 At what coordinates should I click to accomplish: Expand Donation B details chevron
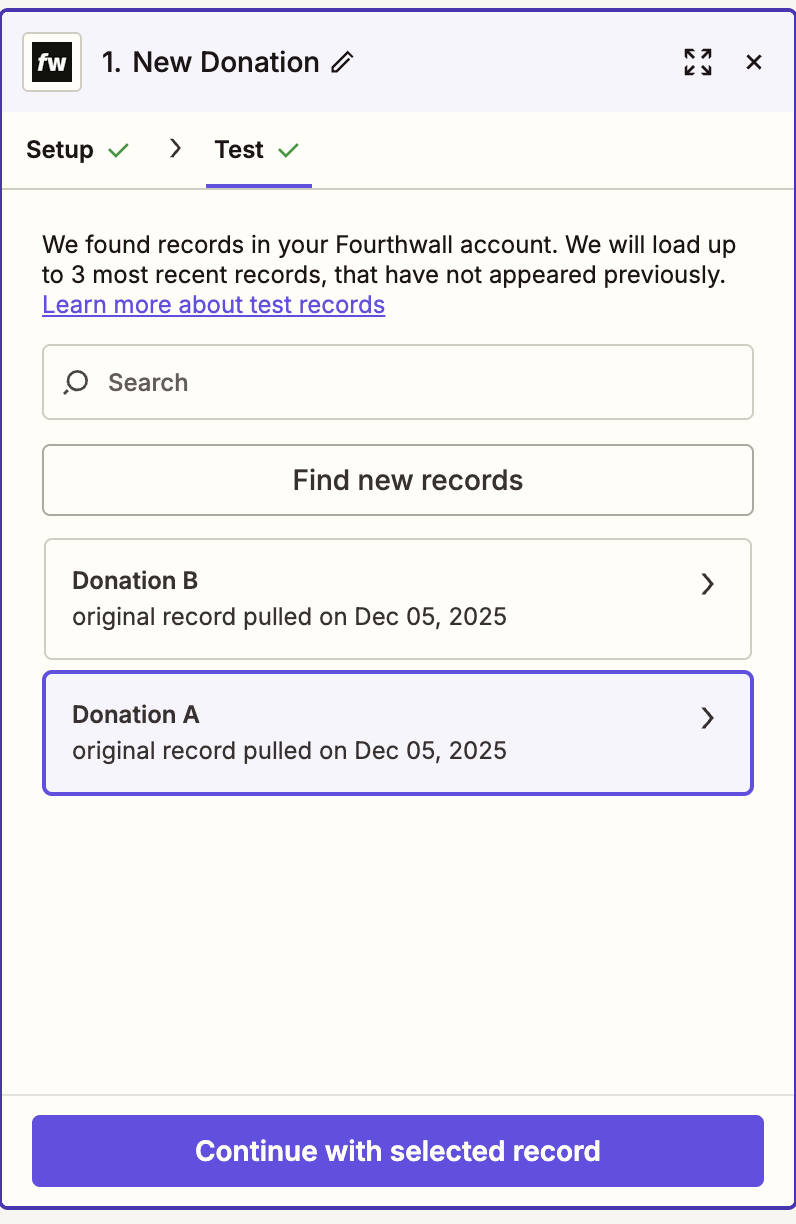coord(708,584)
